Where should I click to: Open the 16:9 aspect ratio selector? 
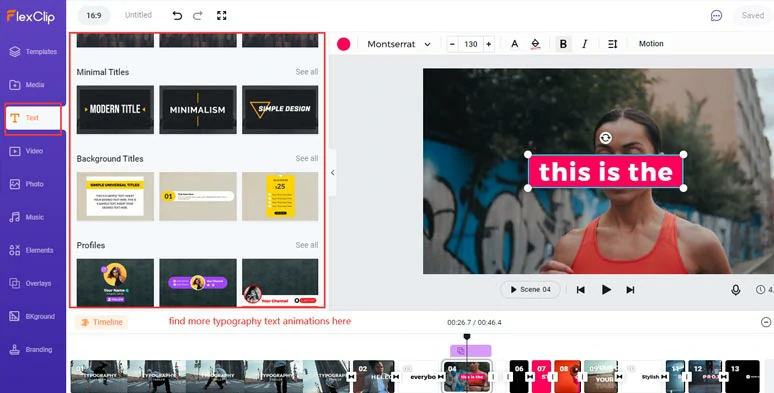pos(94,15)
